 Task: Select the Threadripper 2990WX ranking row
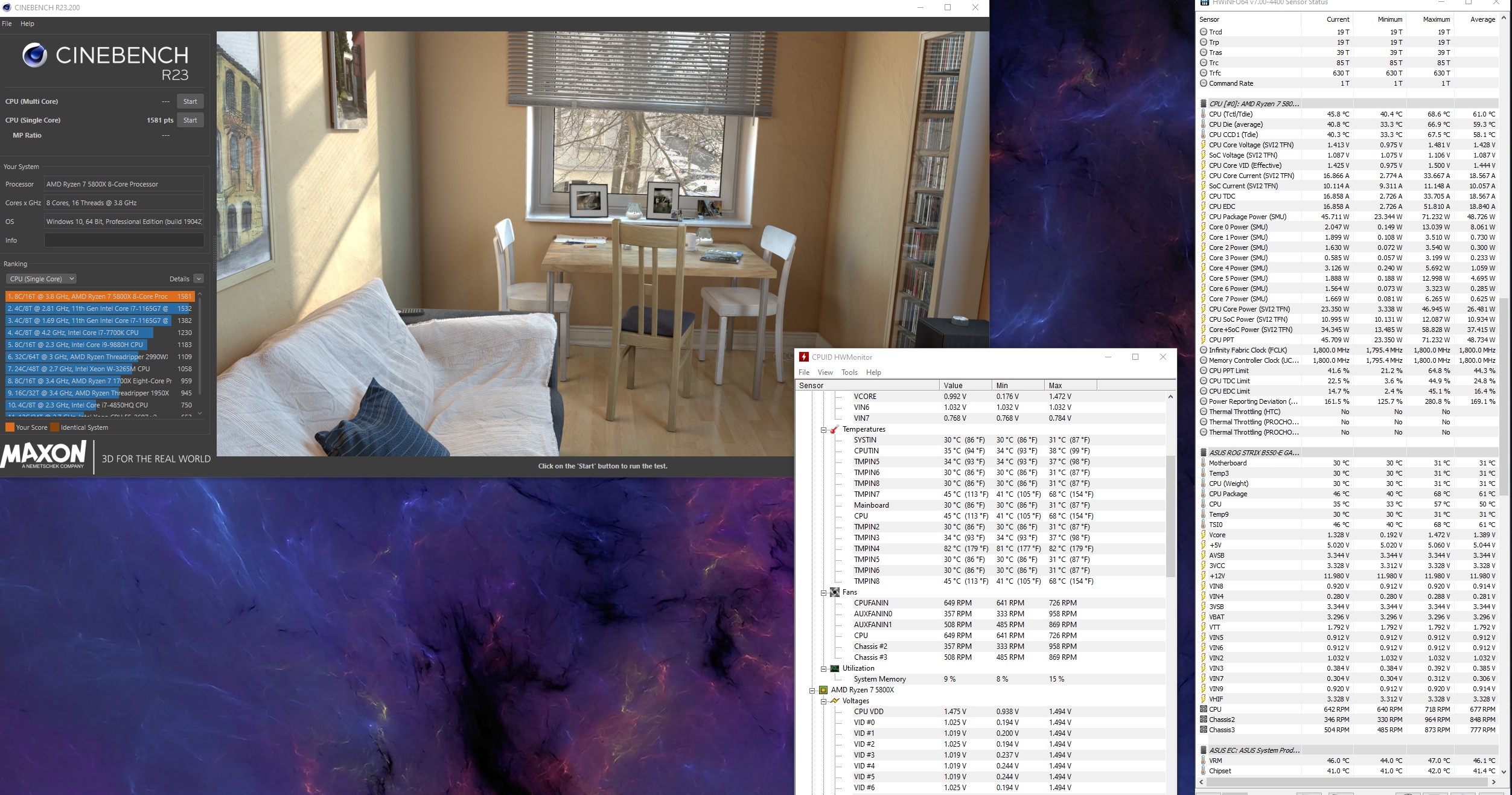tap(100, 357)
